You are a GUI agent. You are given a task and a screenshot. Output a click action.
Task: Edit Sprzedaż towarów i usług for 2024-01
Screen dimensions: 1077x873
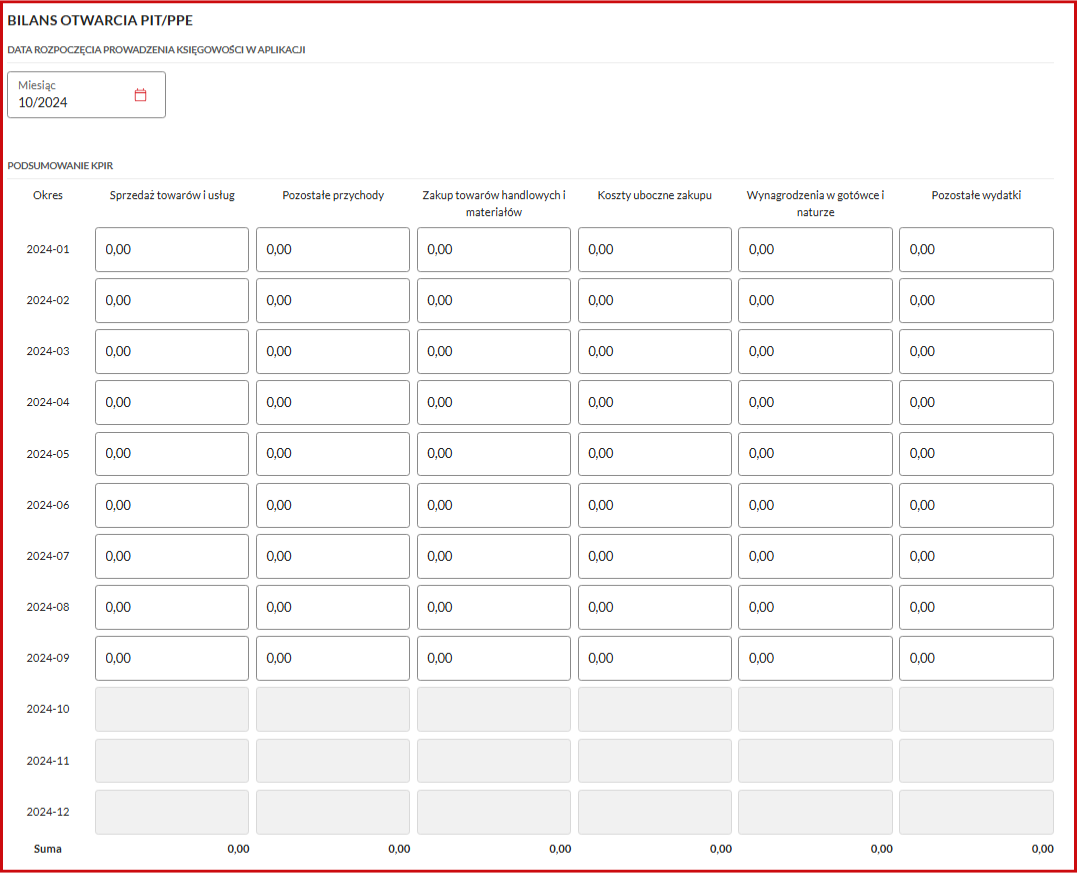[172, 249]
